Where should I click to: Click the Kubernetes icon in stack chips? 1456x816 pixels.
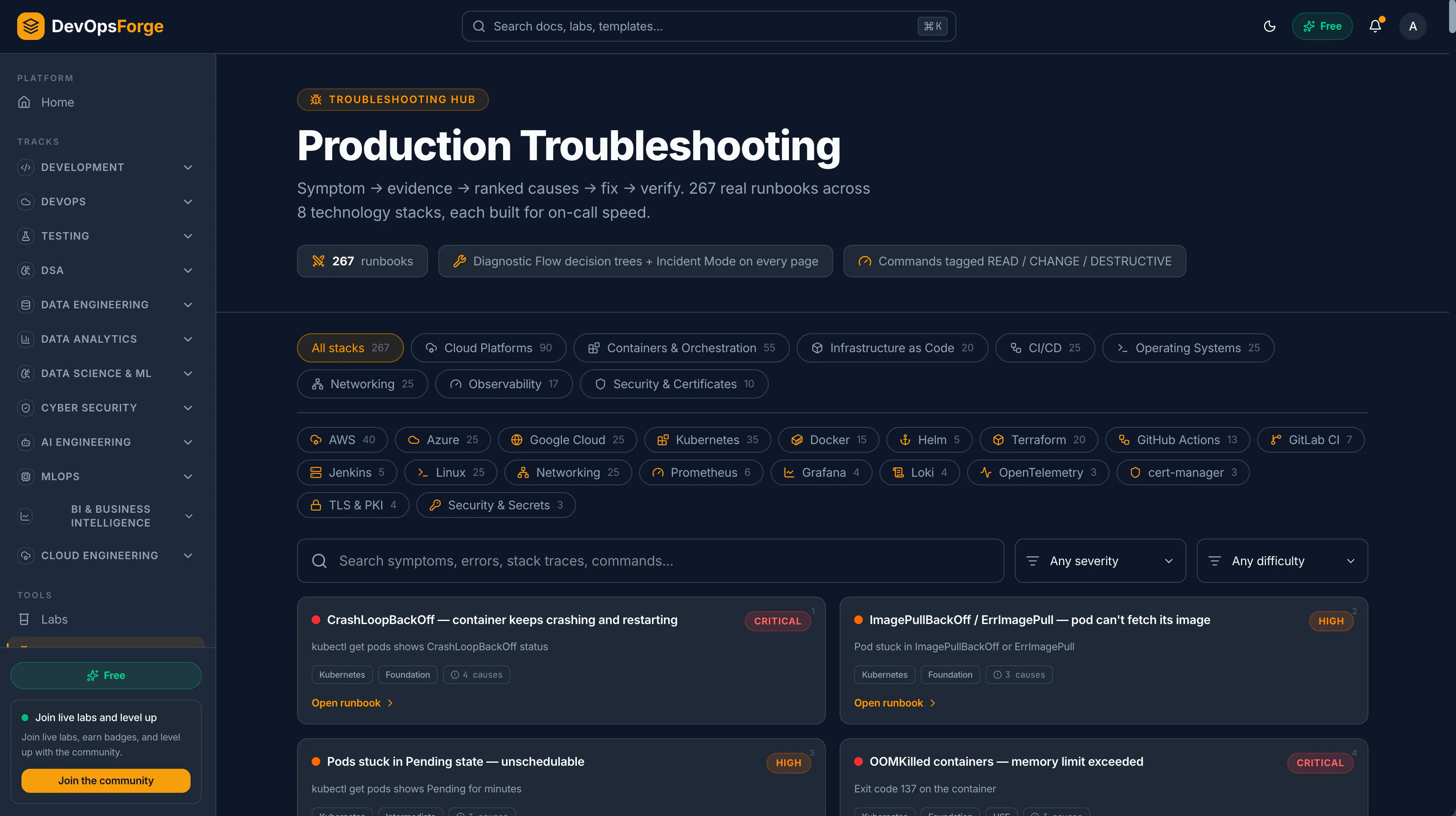tap(663, 440)
